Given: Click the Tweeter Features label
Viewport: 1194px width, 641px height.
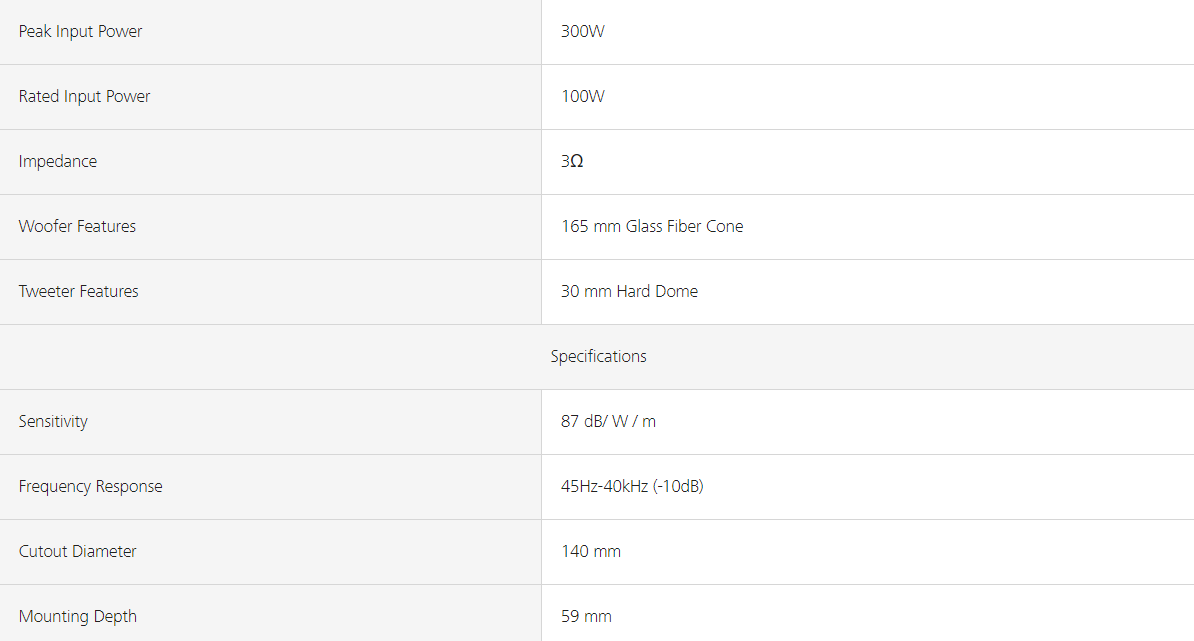Looking at the screenshot, I should point(78,292).
